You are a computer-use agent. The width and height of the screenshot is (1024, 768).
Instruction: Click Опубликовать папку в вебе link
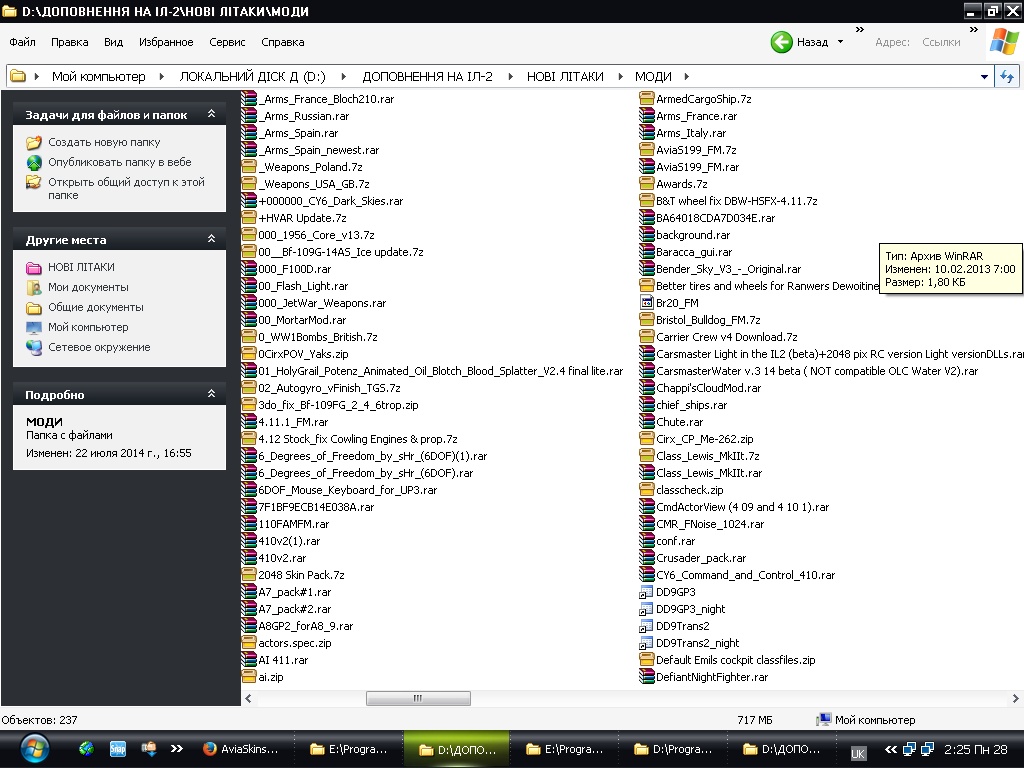tap(120, 162)
